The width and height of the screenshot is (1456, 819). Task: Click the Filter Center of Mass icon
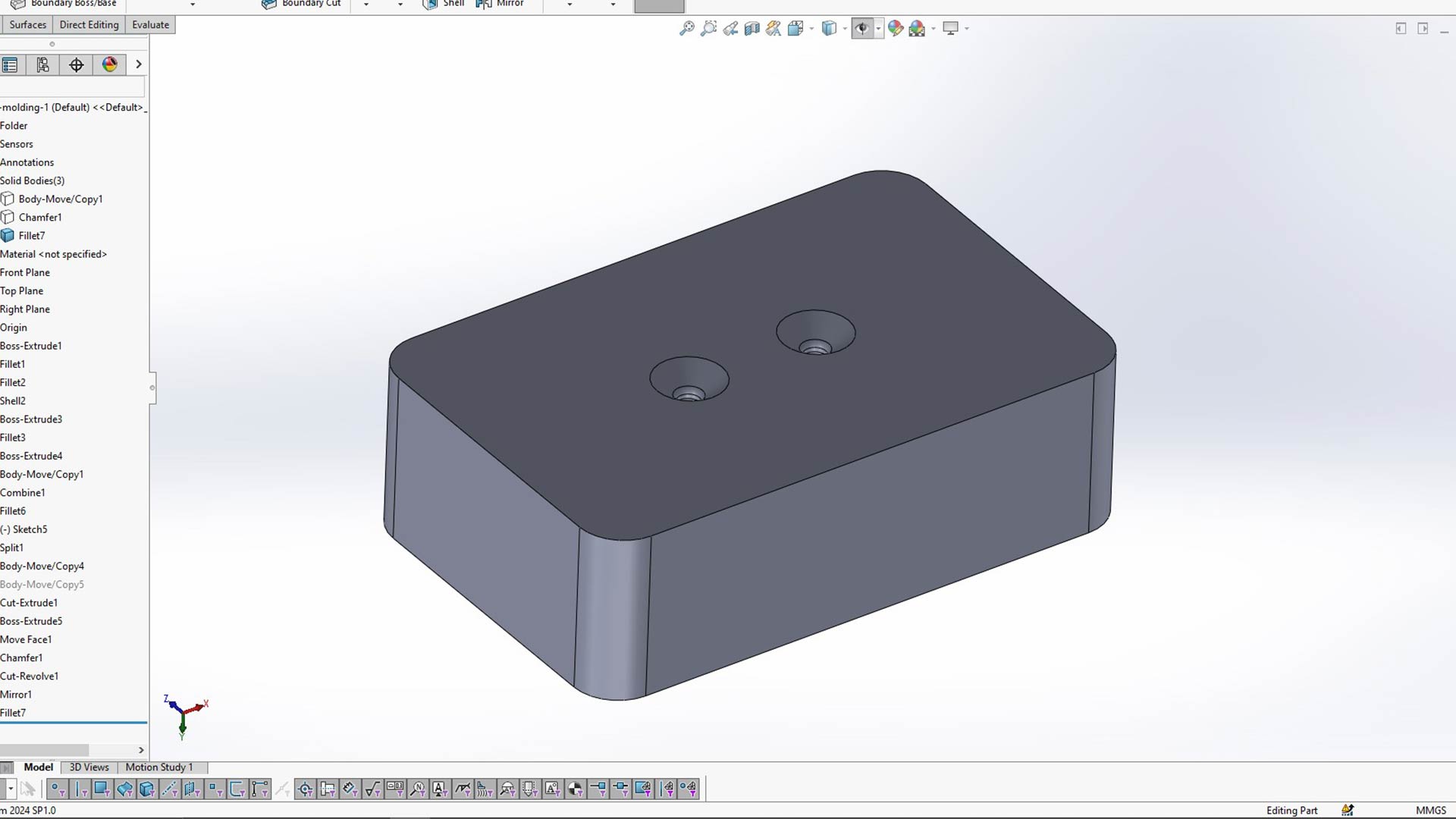pos(576,789)
